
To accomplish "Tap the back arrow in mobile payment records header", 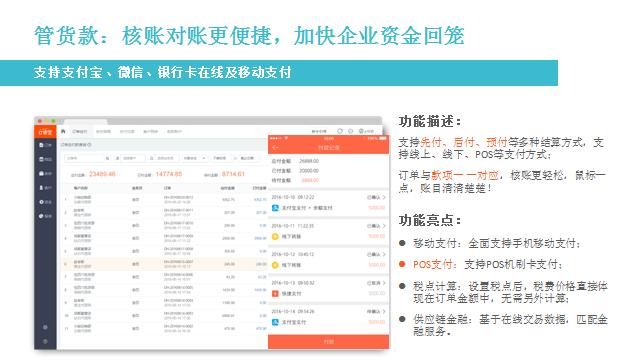I will [x=275, y=147].
